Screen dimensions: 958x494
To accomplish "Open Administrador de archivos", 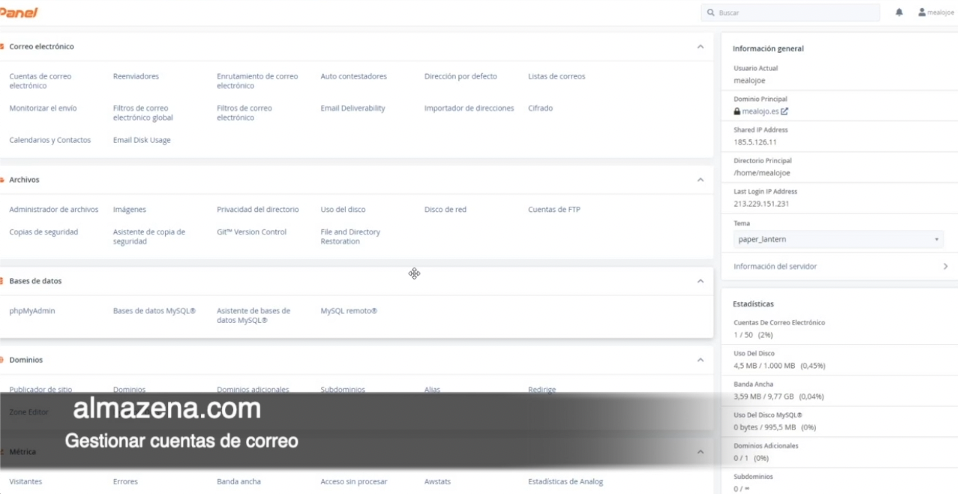I will (54, 210).
